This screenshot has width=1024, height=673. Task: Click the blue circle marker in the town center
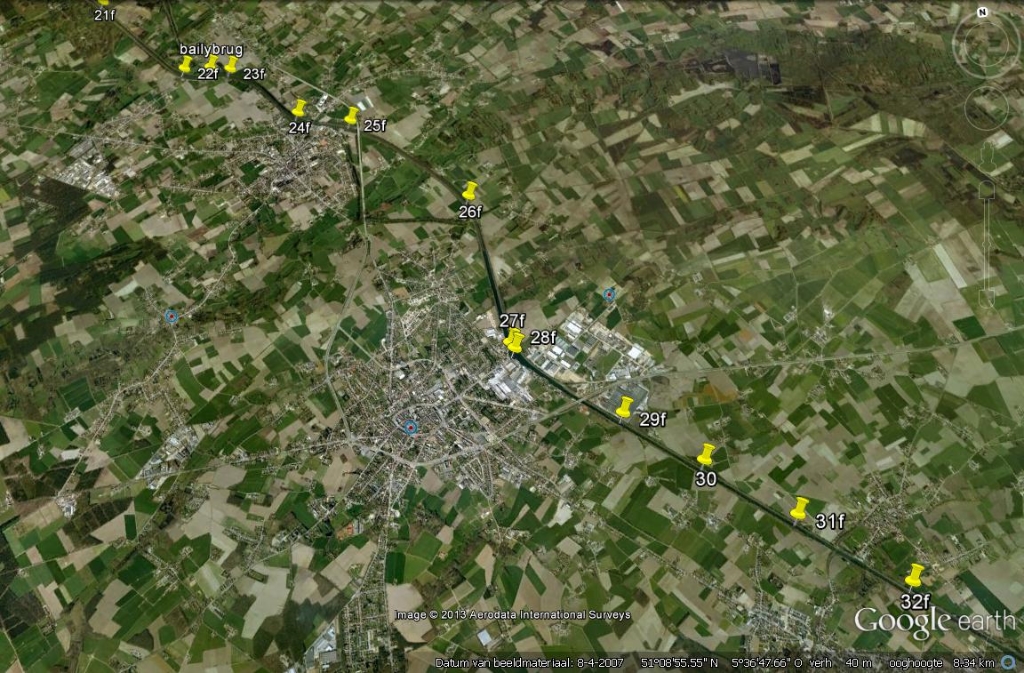410,427
